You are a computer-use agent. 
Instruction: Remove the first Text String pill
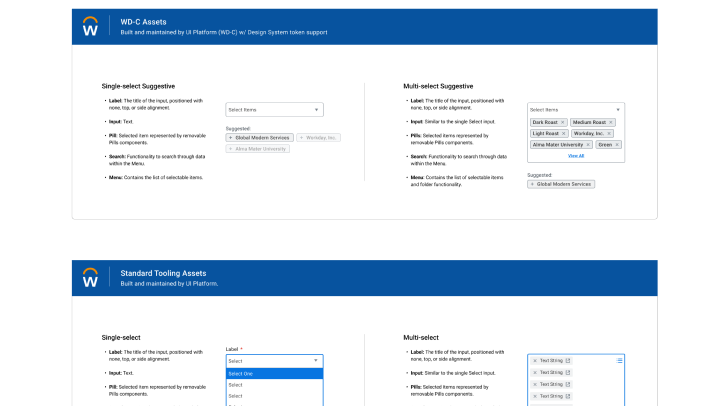tap(535, 360)
